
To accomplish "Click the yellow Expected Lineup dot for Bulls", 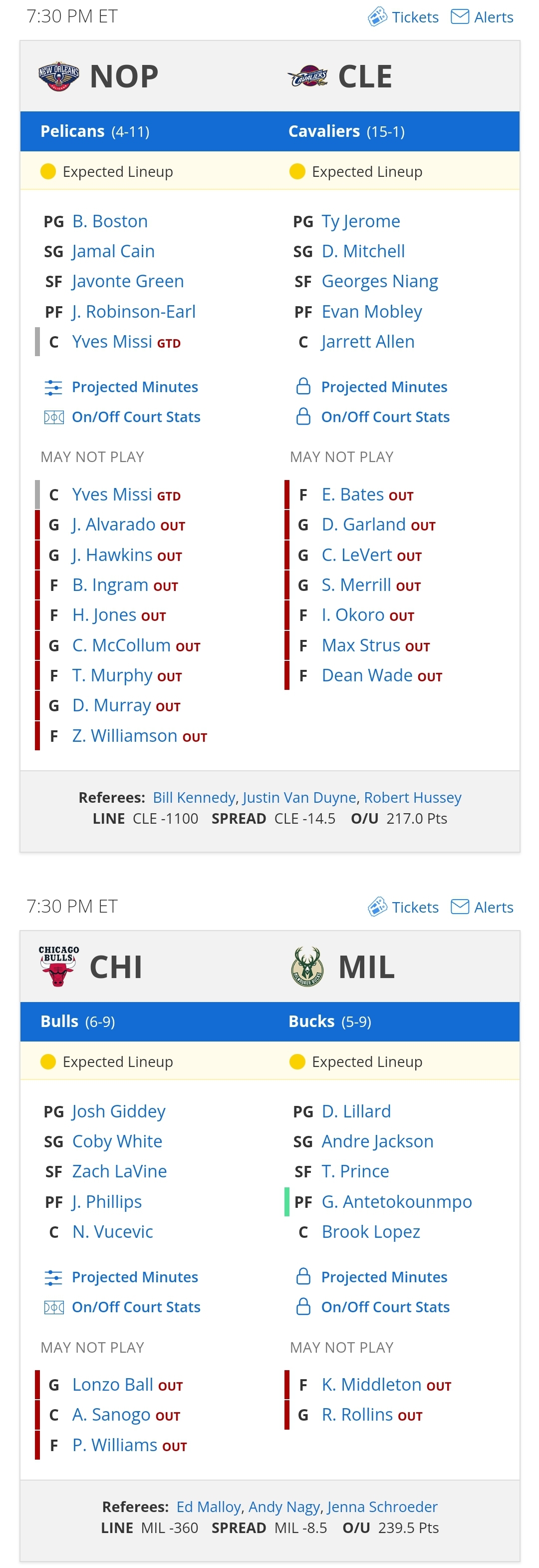I will [48, 1061].
